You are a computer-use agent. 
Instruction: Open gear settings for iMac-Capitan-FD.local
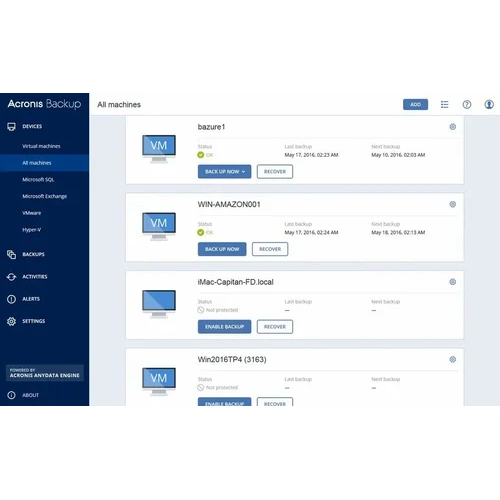(x=453, y=282)
